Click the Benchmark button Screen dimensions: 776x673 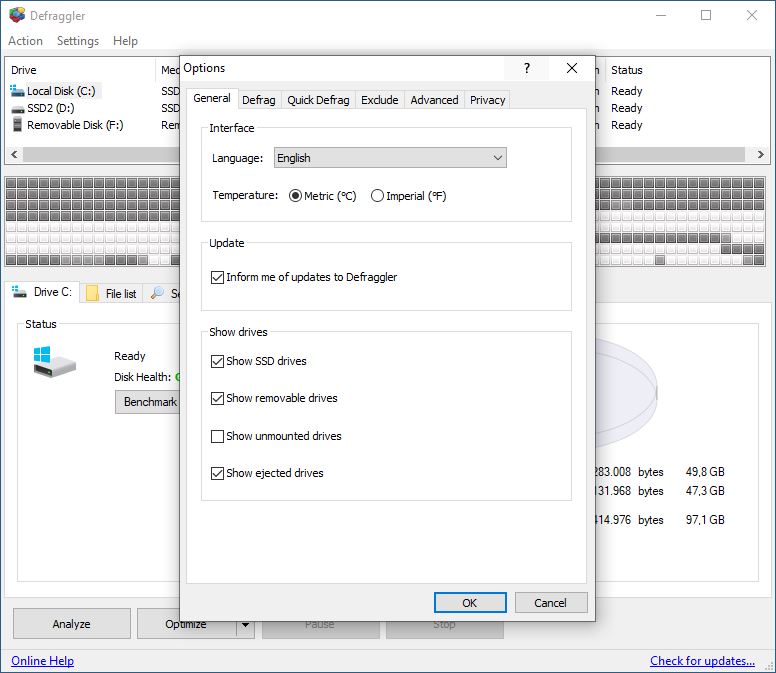click(x=148, y=402)
